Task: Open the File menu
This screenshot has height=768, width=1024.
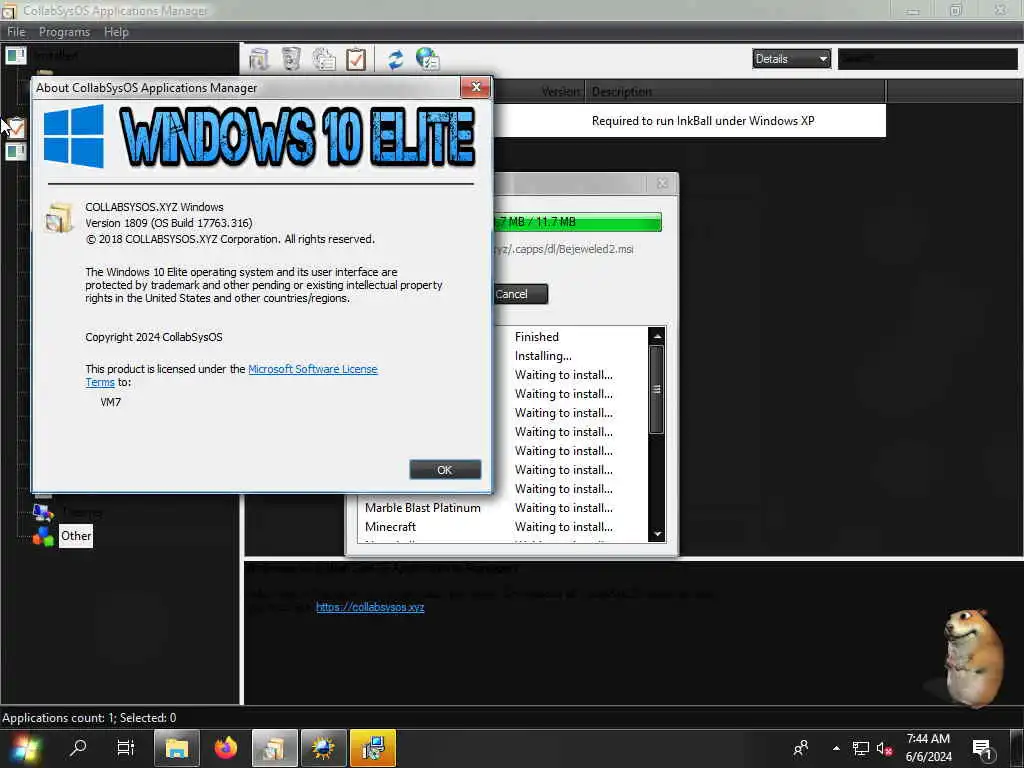Action: coord(16,32)
